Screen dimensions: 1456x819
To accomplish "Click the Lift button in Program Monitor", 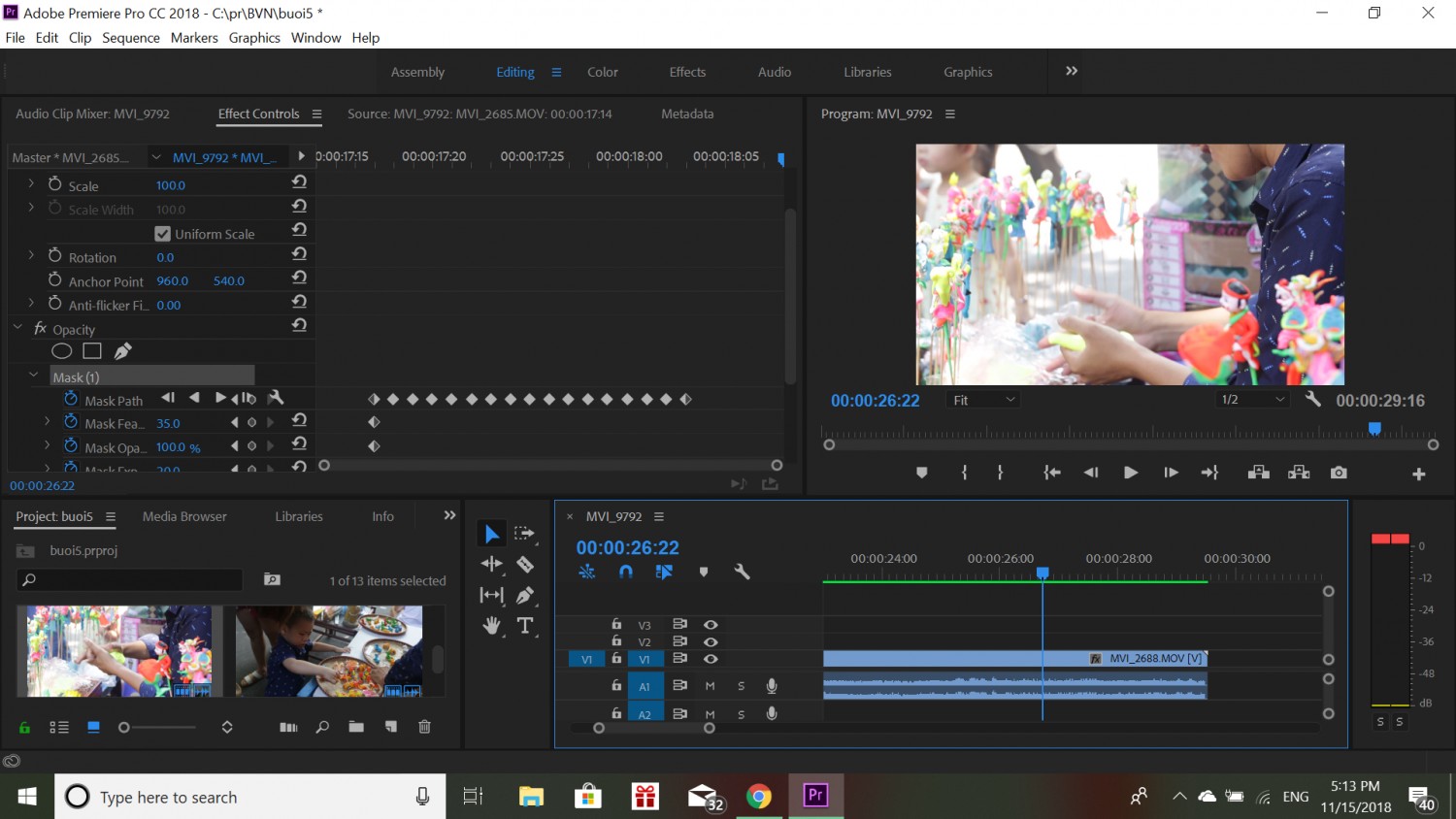I will 1259,473.
